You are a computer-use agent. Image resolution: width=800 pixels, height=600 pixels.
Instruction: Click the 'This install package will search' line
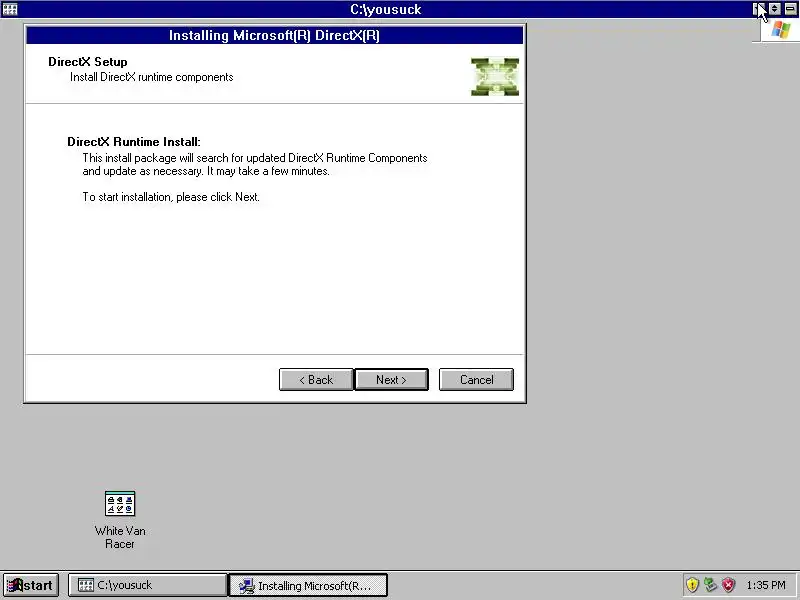[x=255, y=158]
